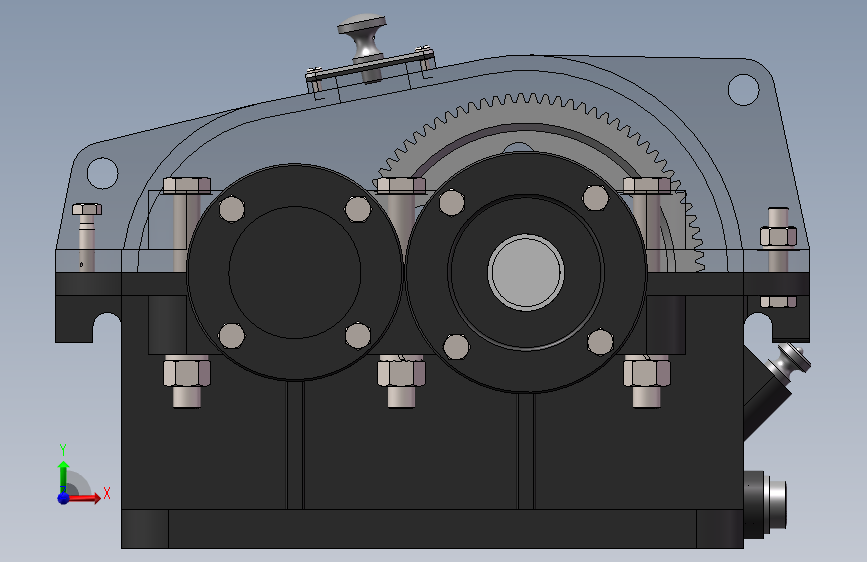
Task: Select the breather cap knob on top cover
Action: pyautogui.click(x=363, y=36)
